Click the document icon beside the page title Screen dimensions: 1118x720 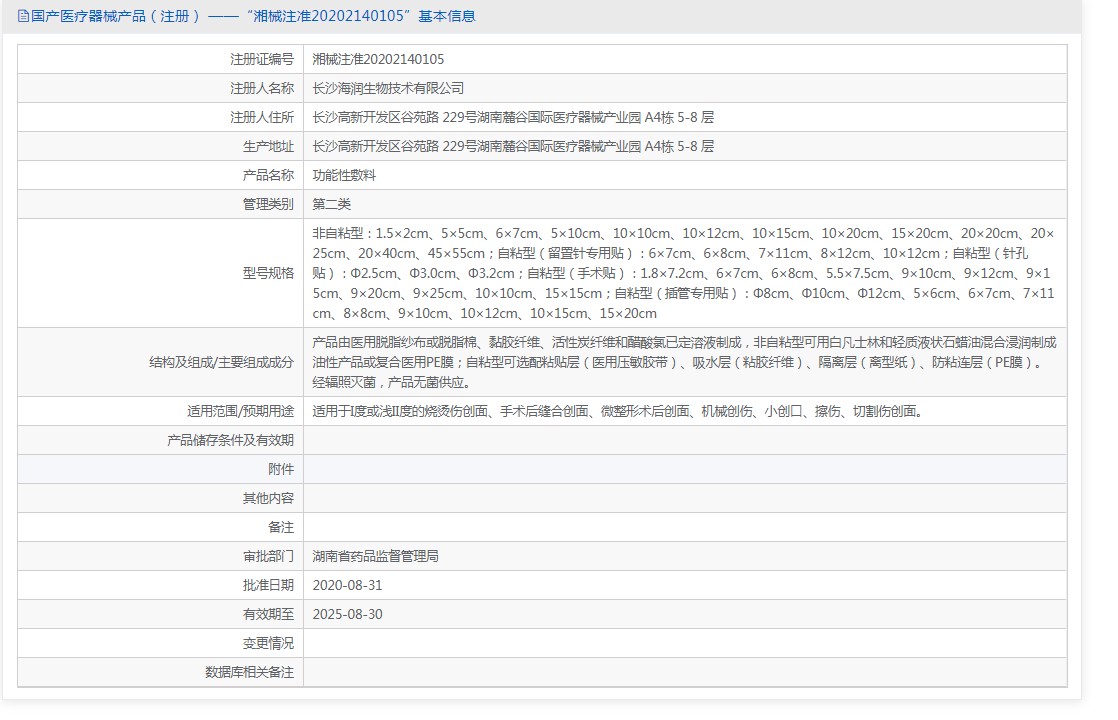point(23,16)
